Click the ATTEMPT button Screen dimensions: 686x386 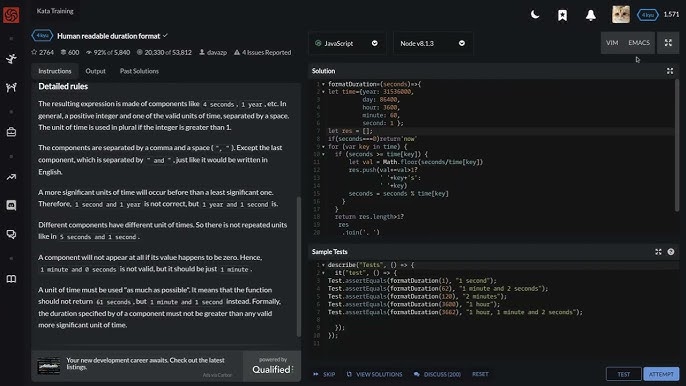coord(661,374)
